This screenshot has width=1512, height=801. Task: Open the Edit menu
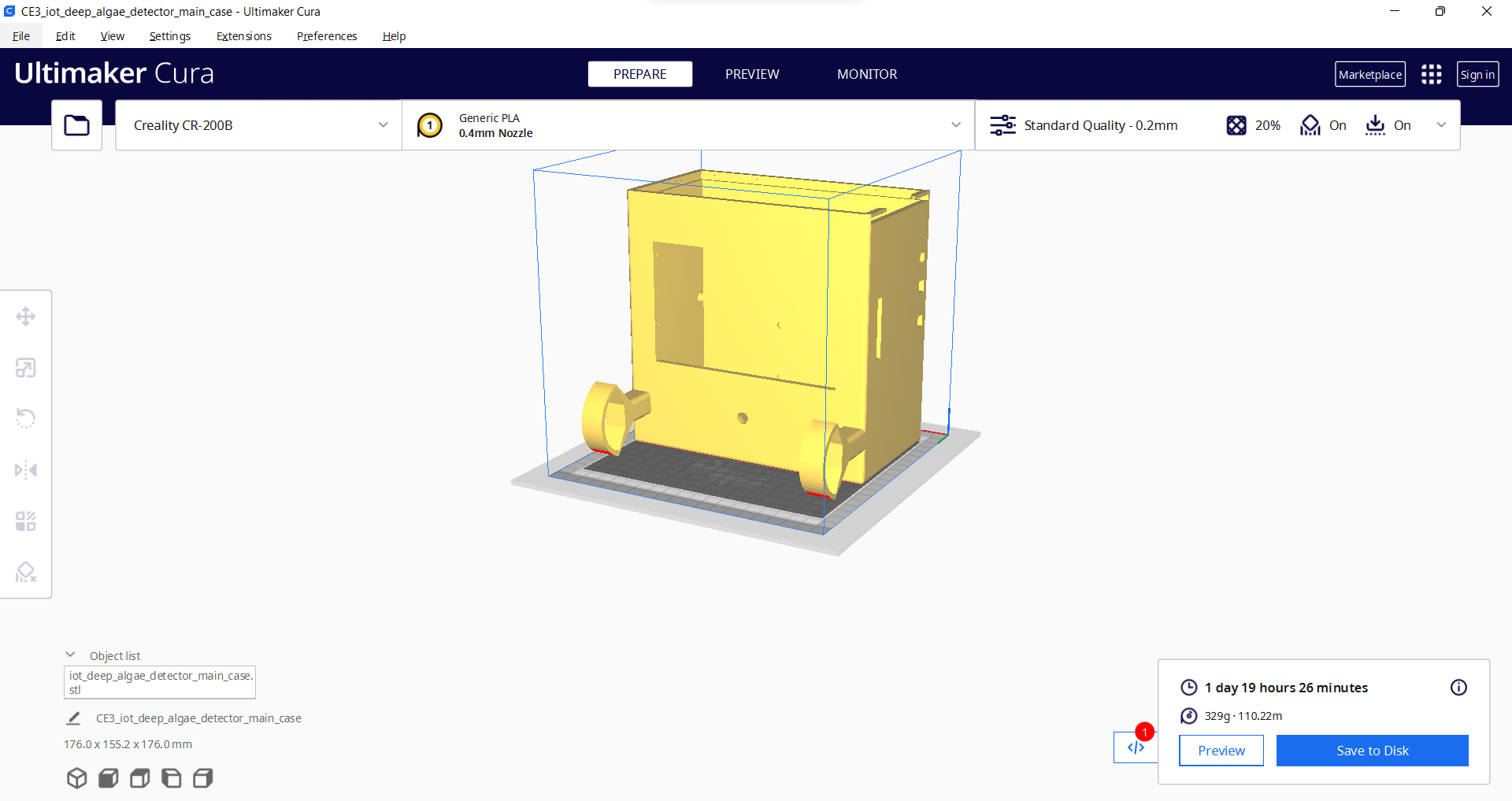[65, 36]
